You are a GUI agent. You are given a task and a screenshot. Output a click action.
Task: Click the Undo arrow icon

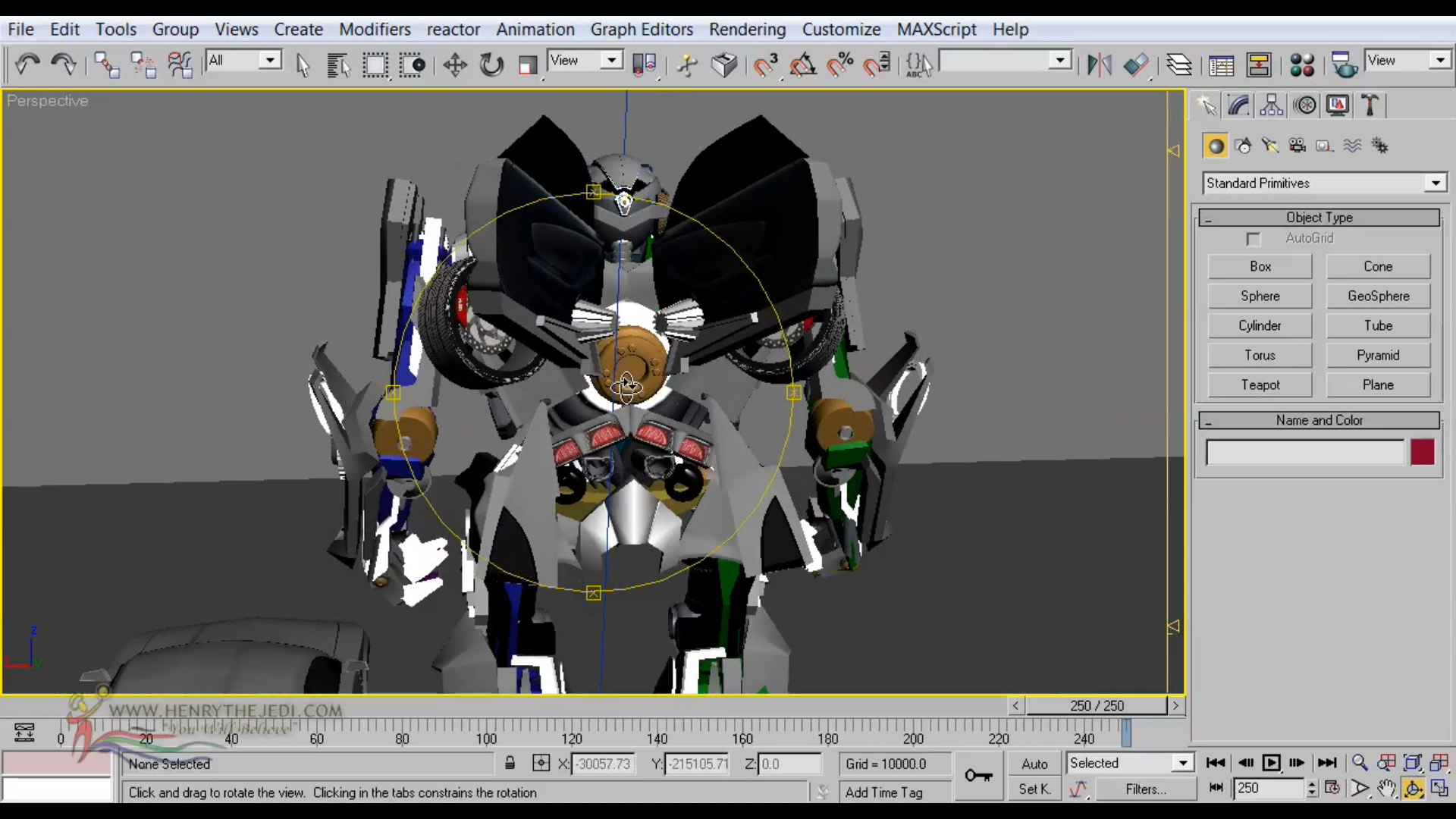[28, 64]
